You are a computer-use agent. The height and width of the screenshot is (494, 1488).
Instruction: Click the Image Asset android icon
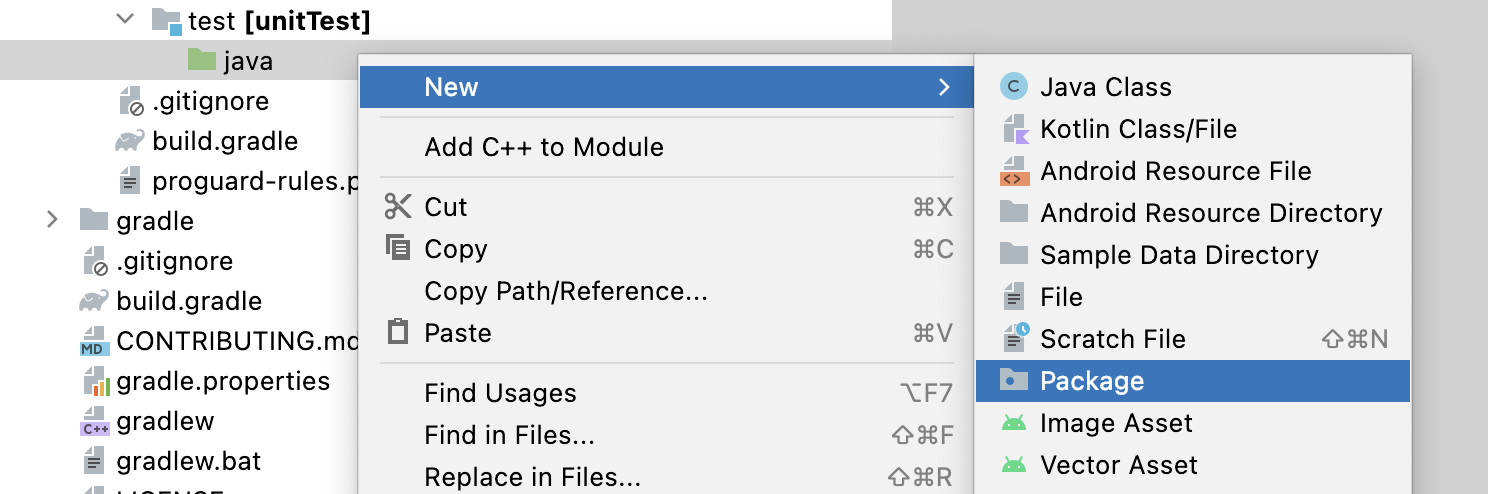click(1014, 423)
